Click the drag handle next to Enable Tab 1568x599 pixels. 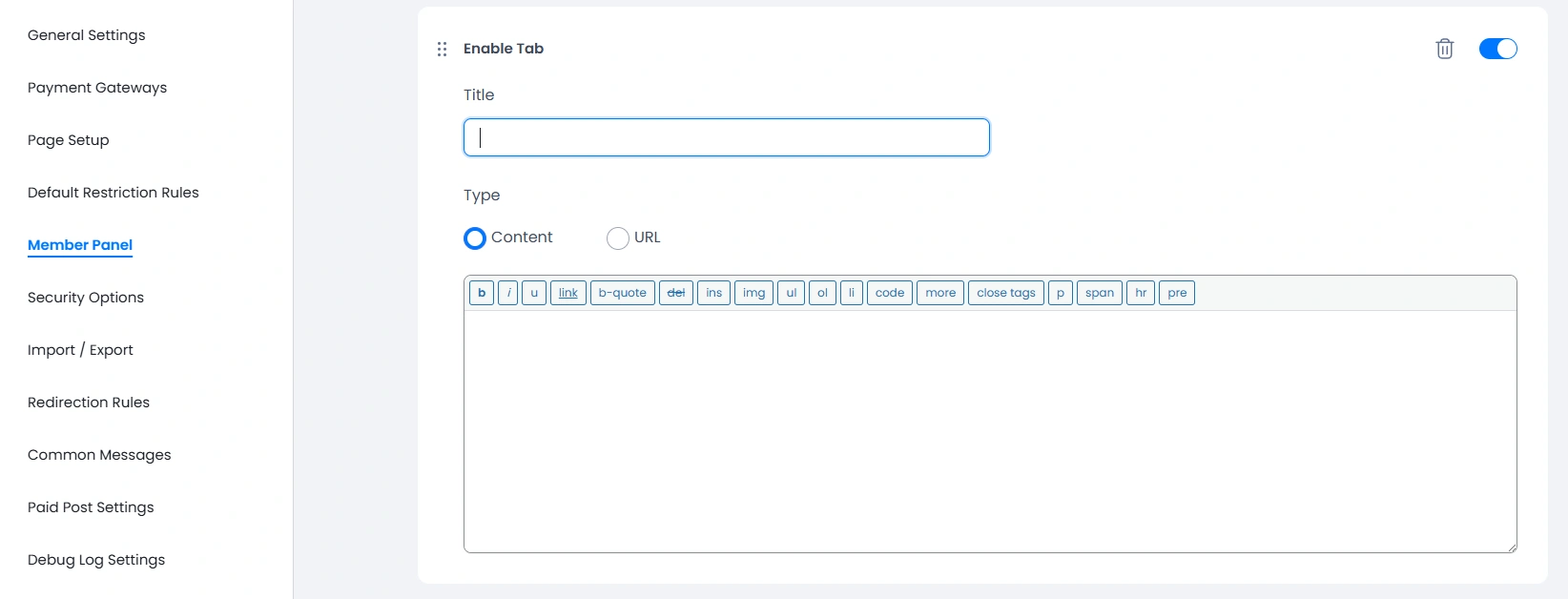point(442,48)
